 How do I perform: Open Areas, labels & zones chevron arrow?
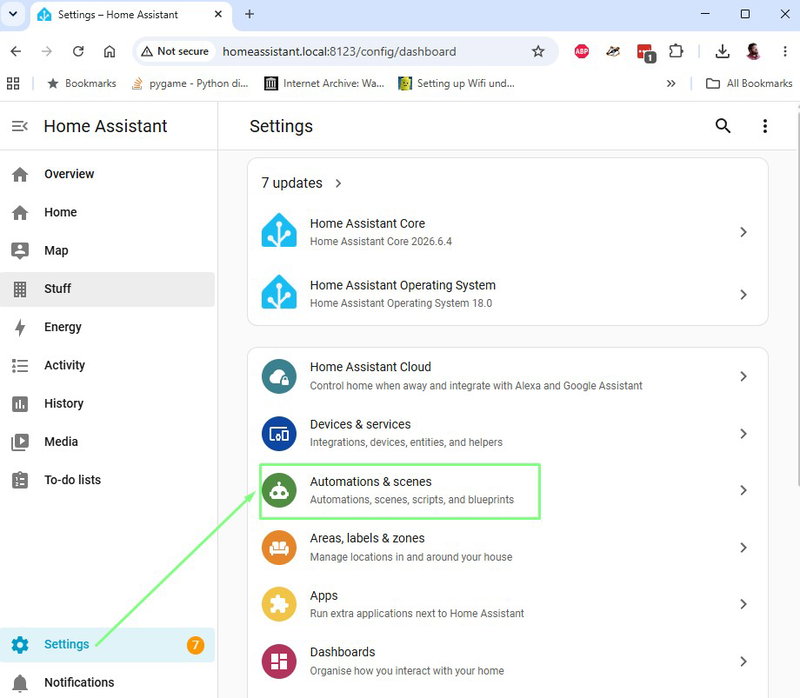coord(743,547)
